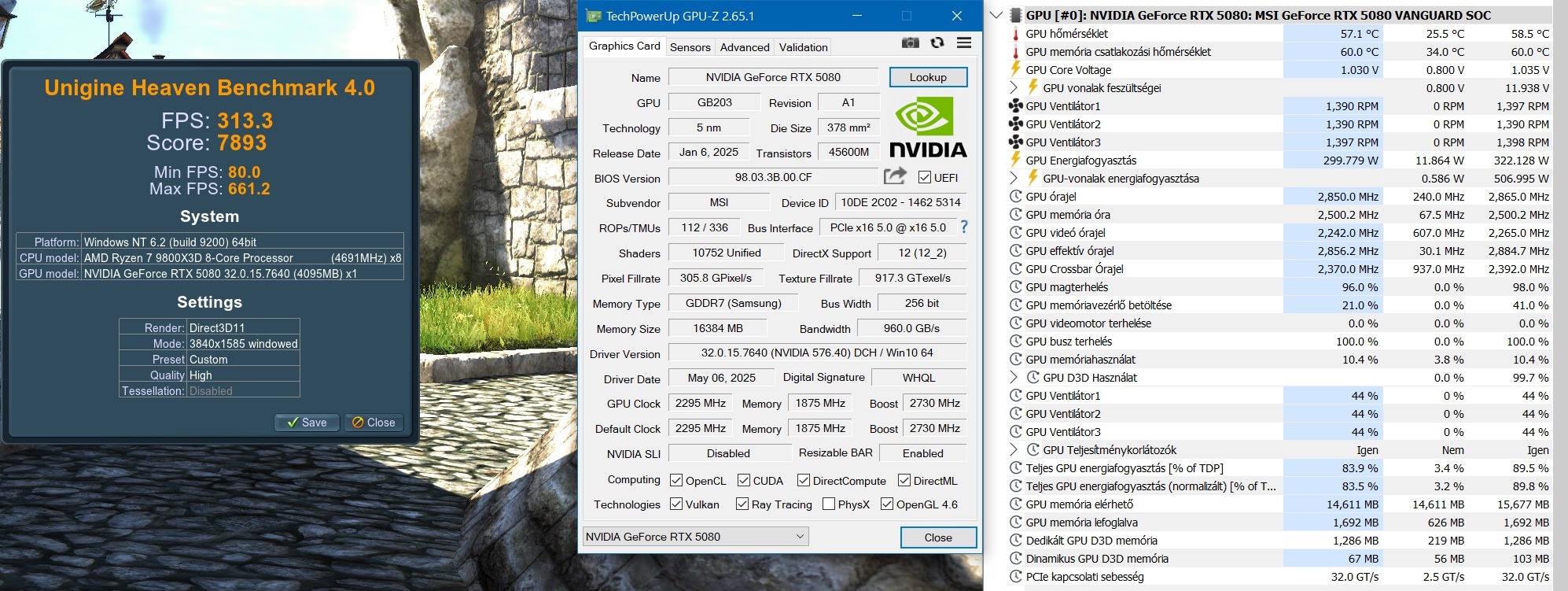Screen dimensions: 1568x591
Task: Save the Heaven Benchmark results
Action: tap(307, 423)
